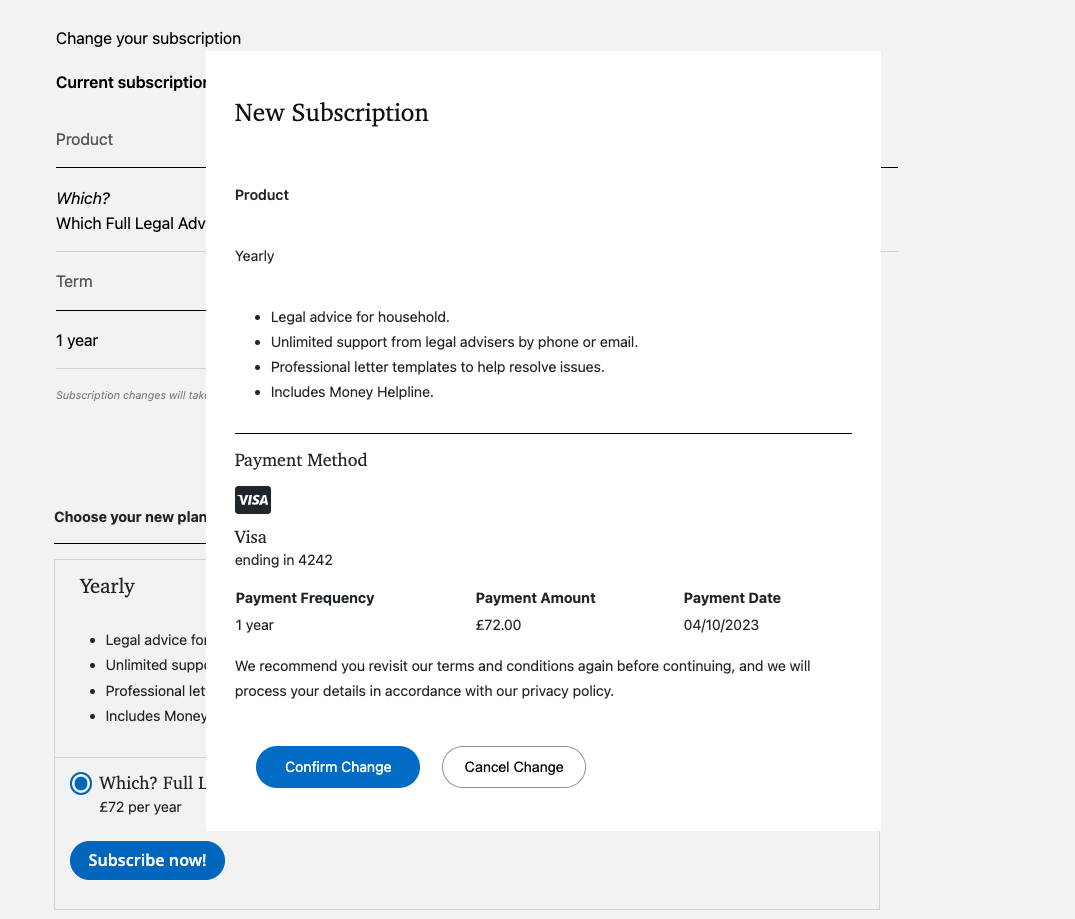
Task: Click the Term label under current subscription
Action: click(x=74, y=281)
